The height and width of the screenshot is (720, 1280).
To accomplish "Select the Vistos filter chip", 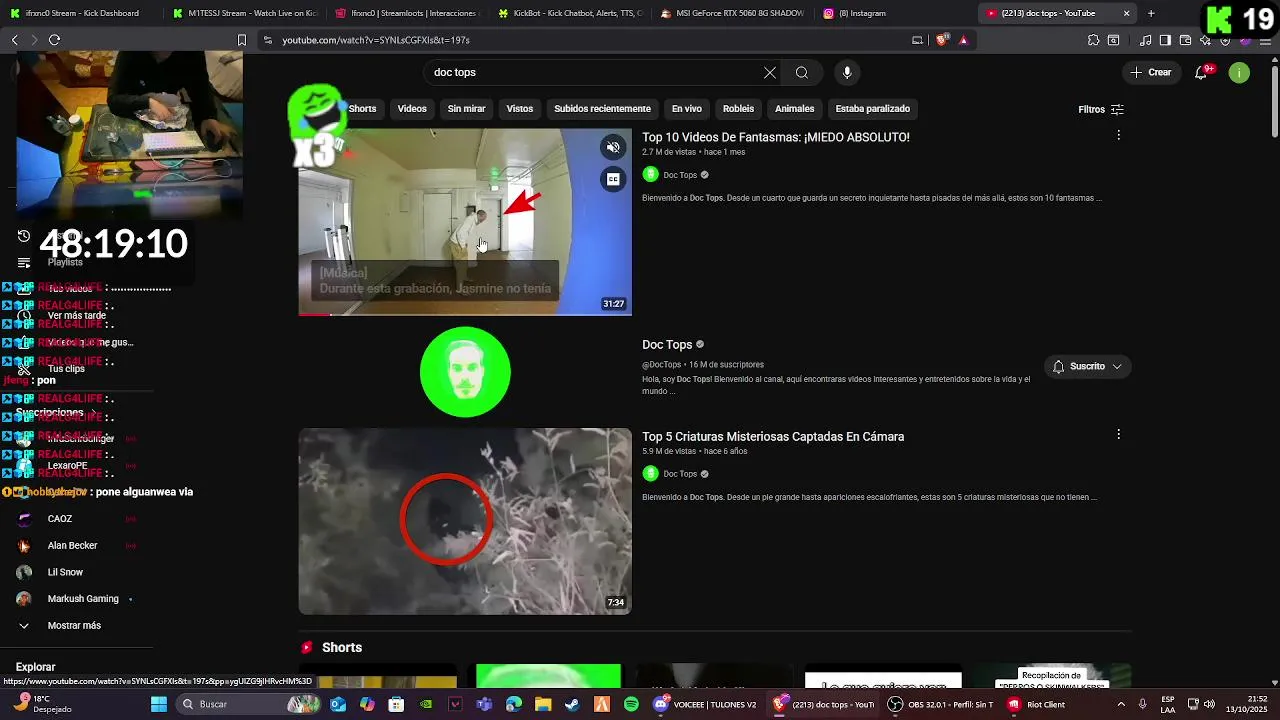I will [520, 108].
